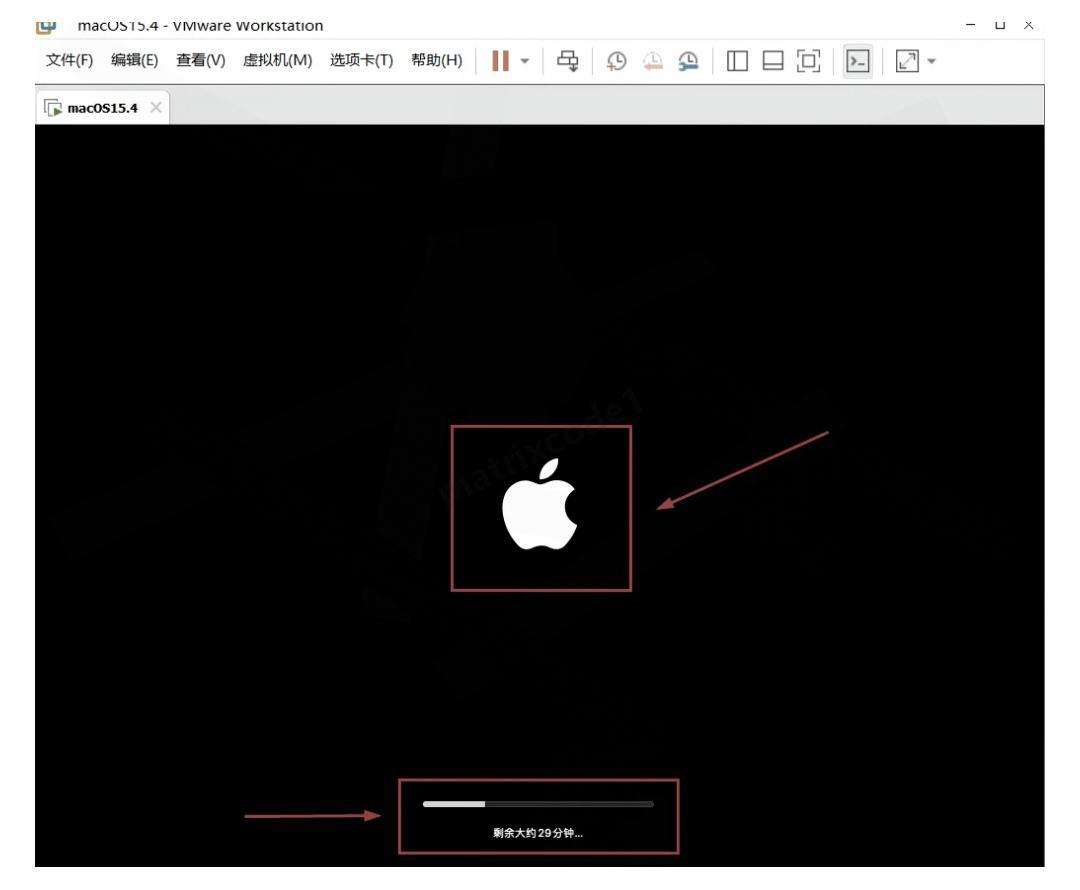
Task: Open the 编辑(E) menu
Action: [x=134, y=61]
